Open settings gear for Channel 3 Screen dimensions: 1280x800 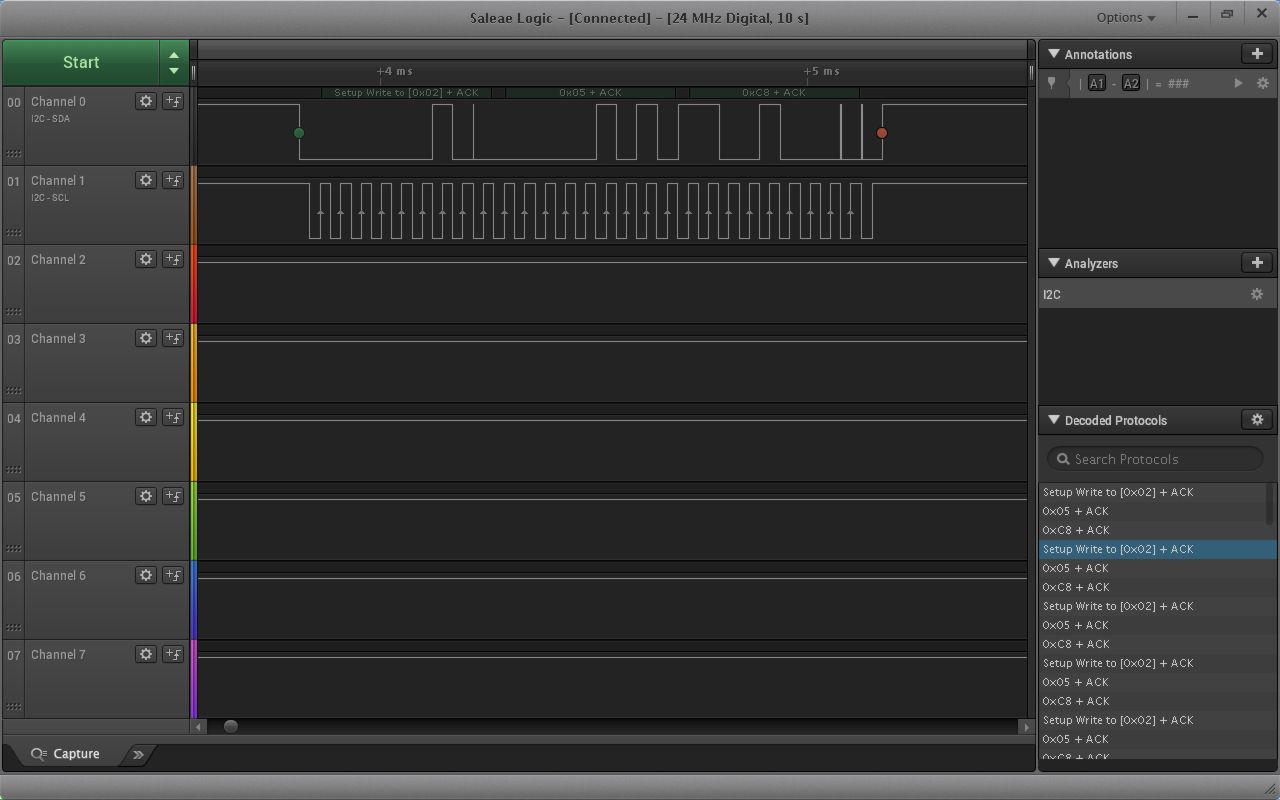pyautogui.click(x=146, y=338)
